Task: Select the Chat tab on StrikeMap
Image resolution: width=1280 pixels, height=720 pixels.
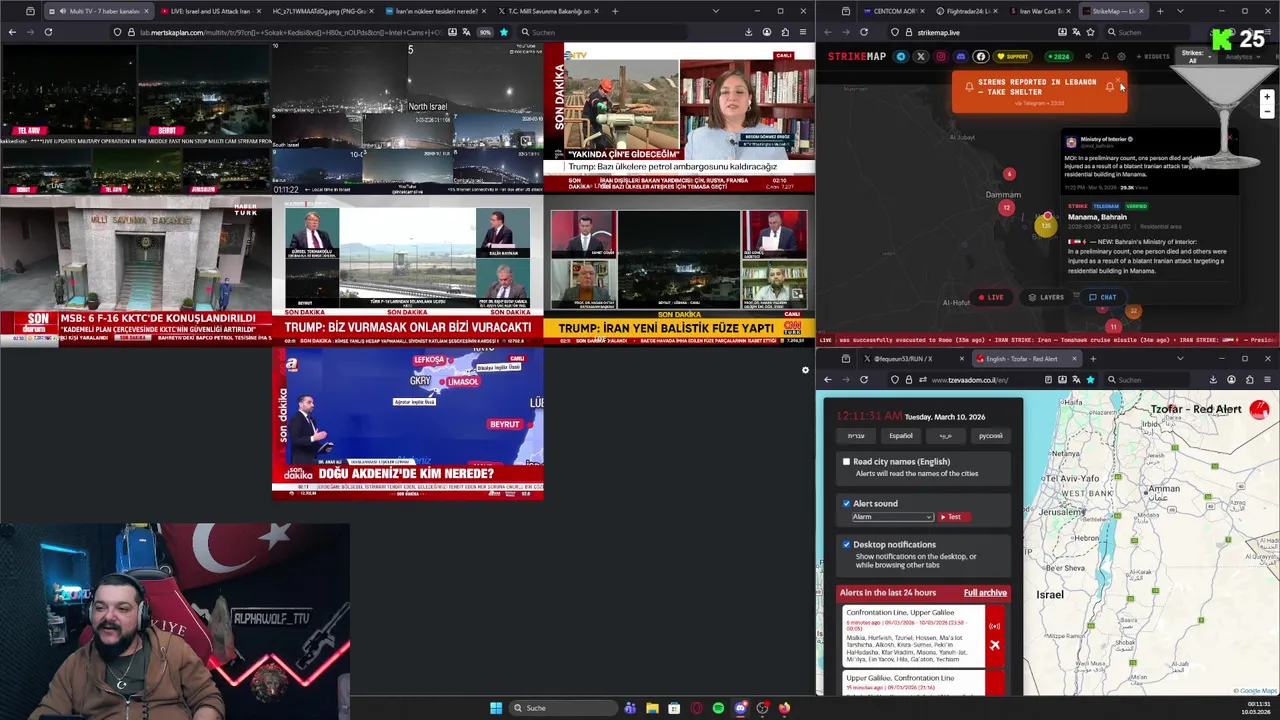Action: (1103, 297)
